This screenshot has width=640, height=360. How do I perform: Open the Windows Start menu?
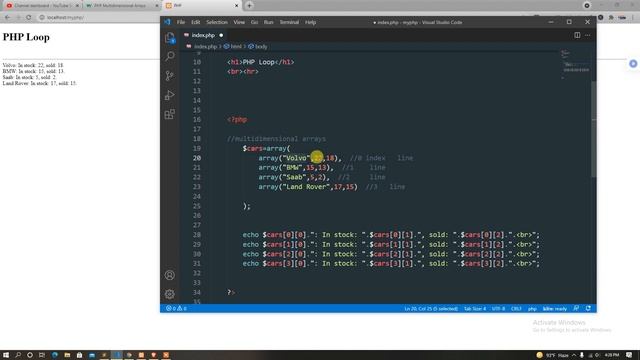click(6, 355)
